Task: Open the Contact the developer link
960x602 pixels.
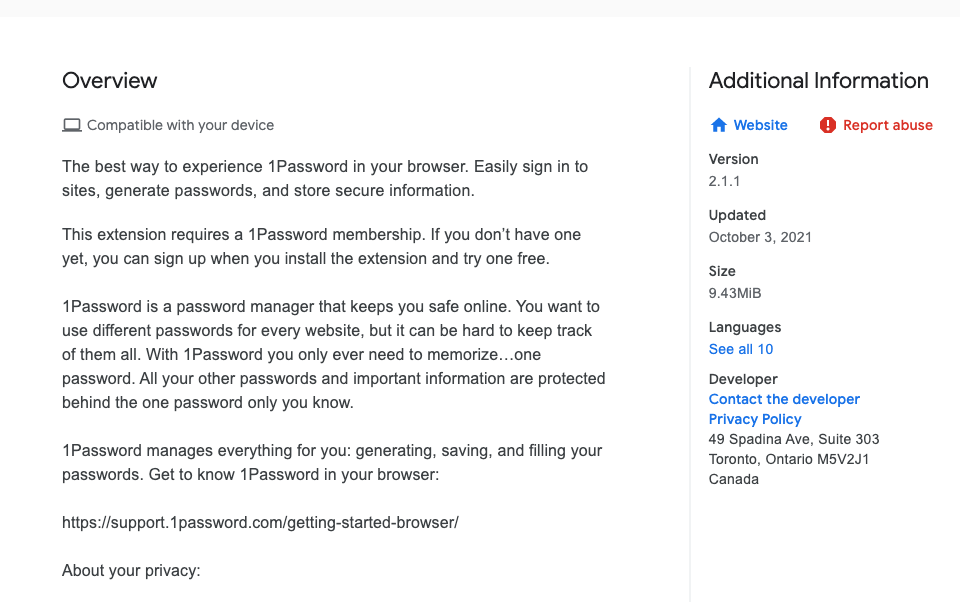Action: coord(784,399)
